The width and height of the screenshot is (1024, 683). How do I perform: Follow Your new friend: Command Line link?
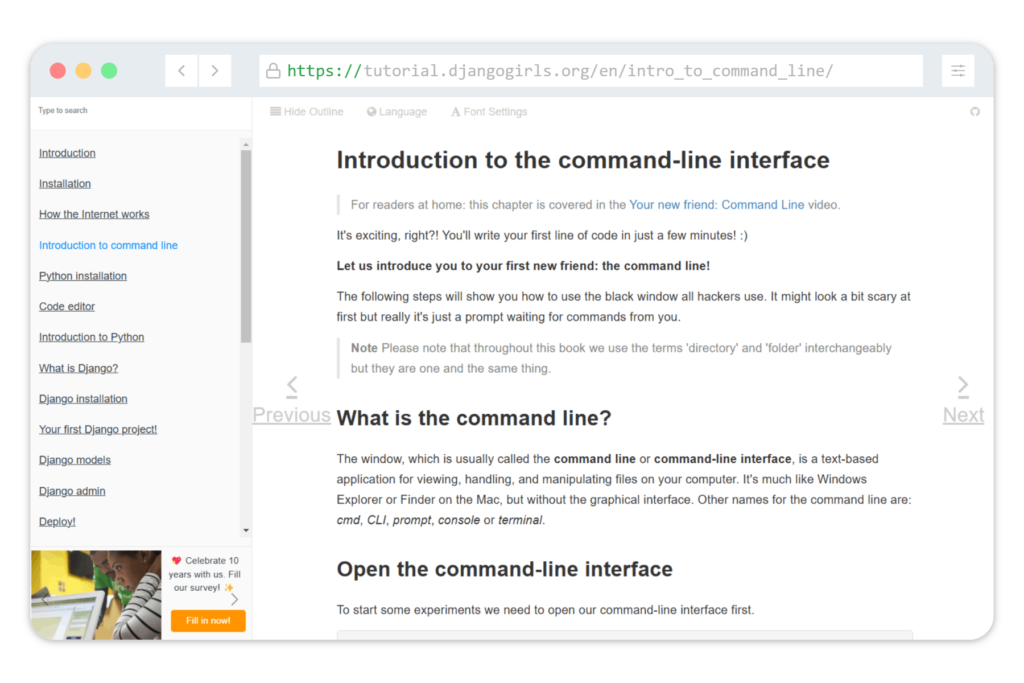coord(716,205)
